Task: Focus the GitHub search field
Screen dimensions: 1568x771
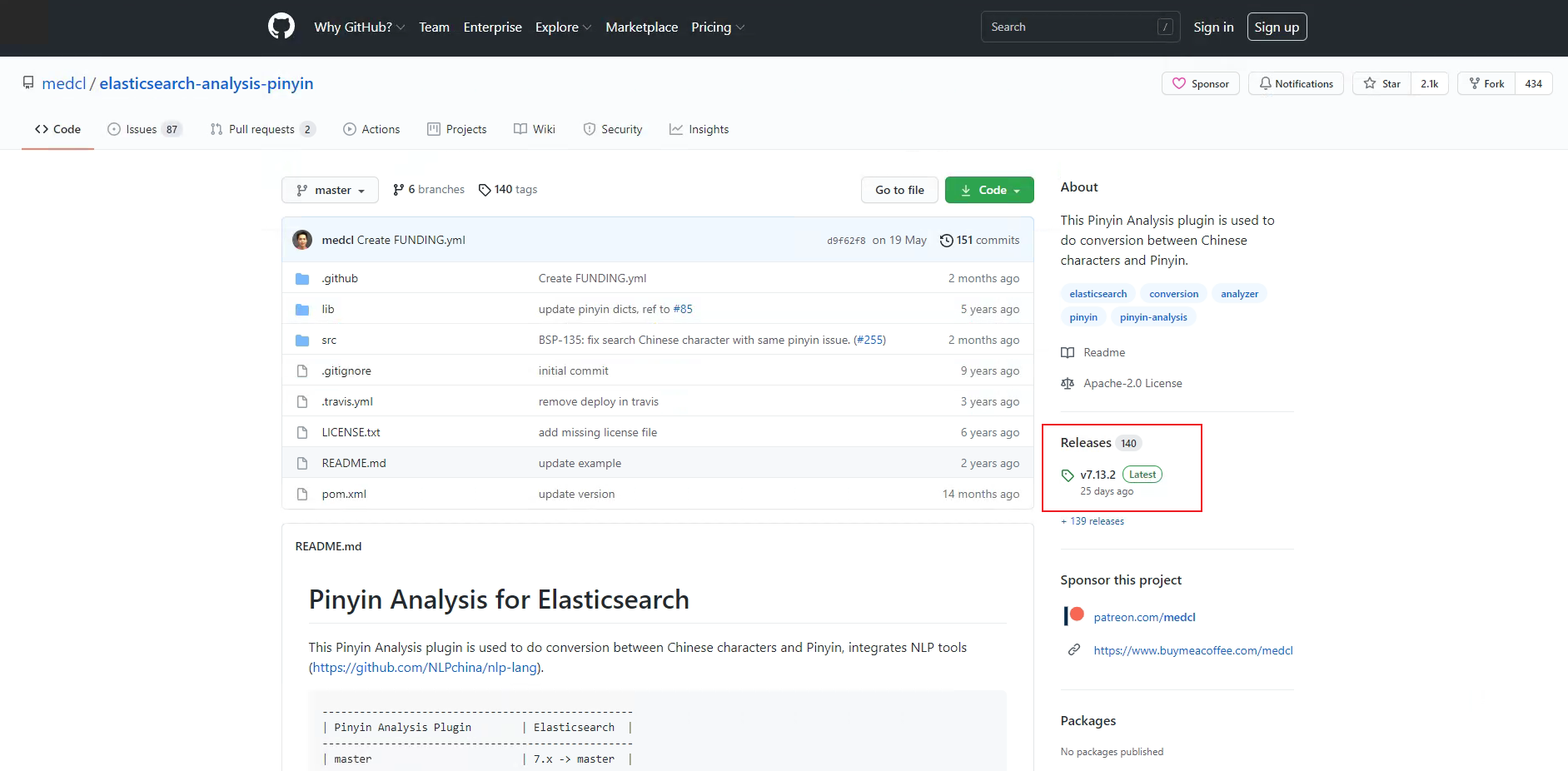Action: (x=1080, y=27)
